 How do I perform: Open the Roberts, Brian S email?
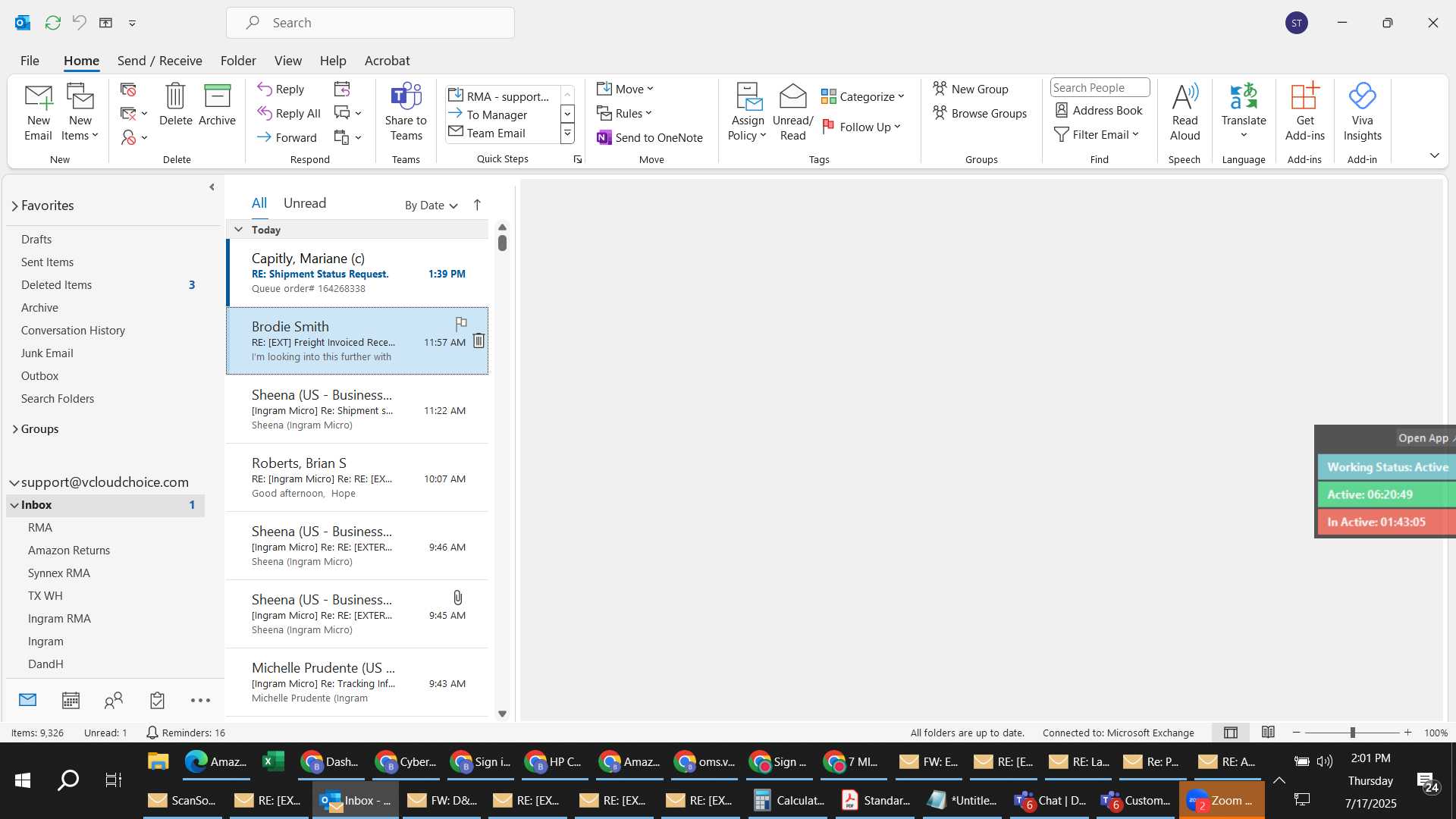tap(357, 478)
